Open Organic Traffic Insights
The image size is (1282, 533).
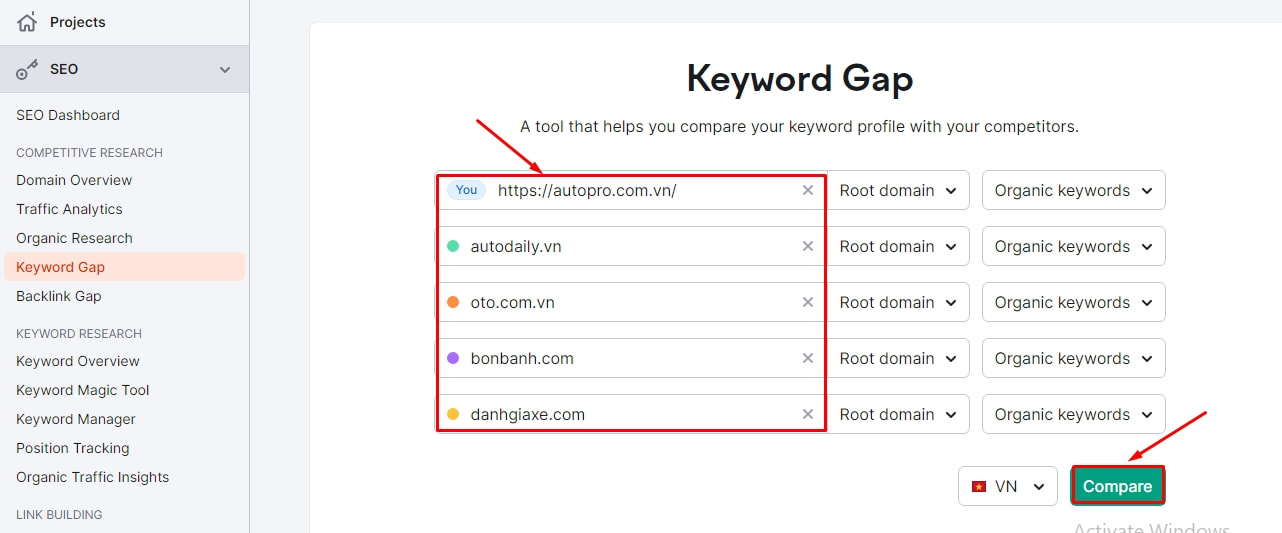(93, 477)
